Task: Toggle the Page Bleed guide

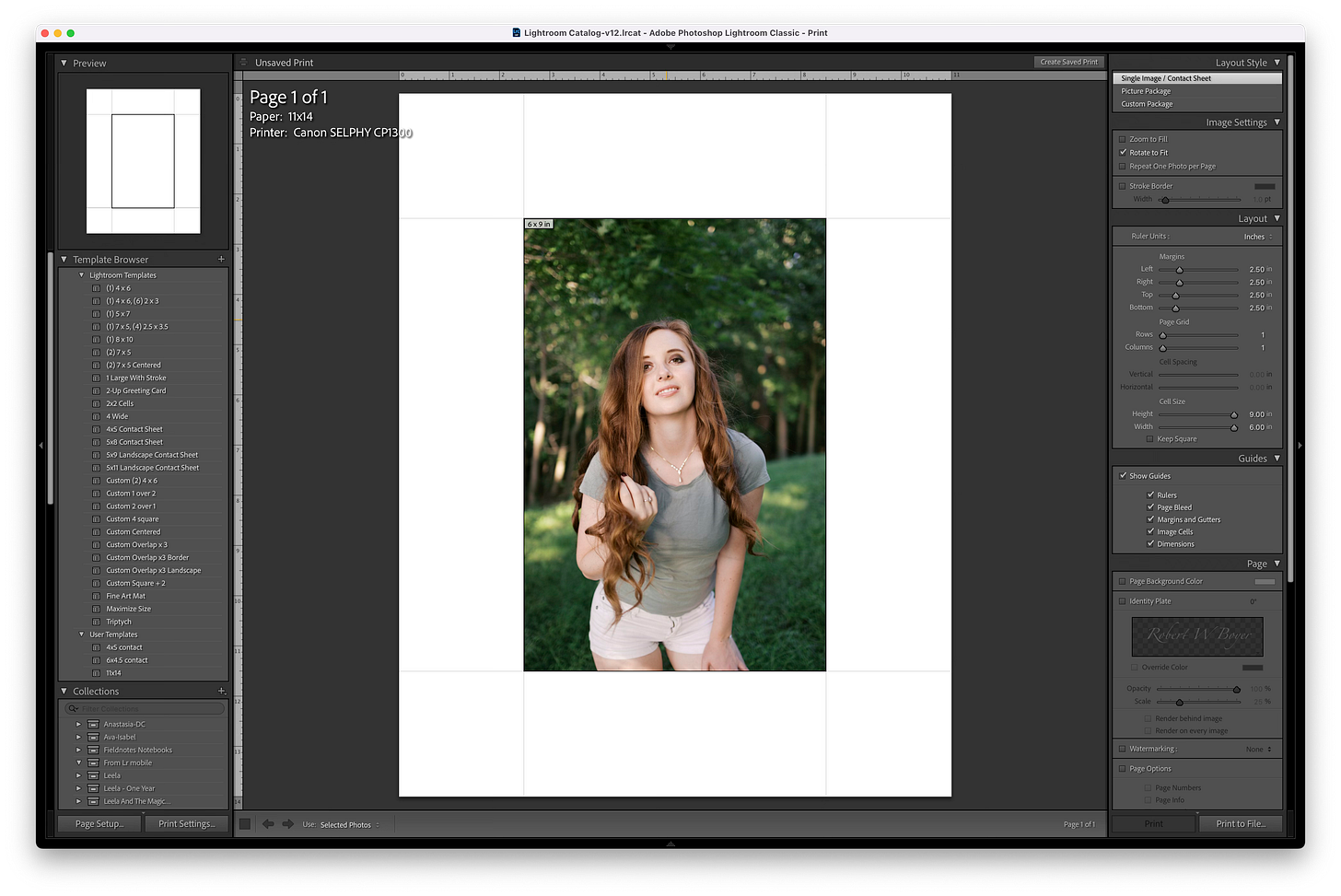Action: click(1150, 506)
